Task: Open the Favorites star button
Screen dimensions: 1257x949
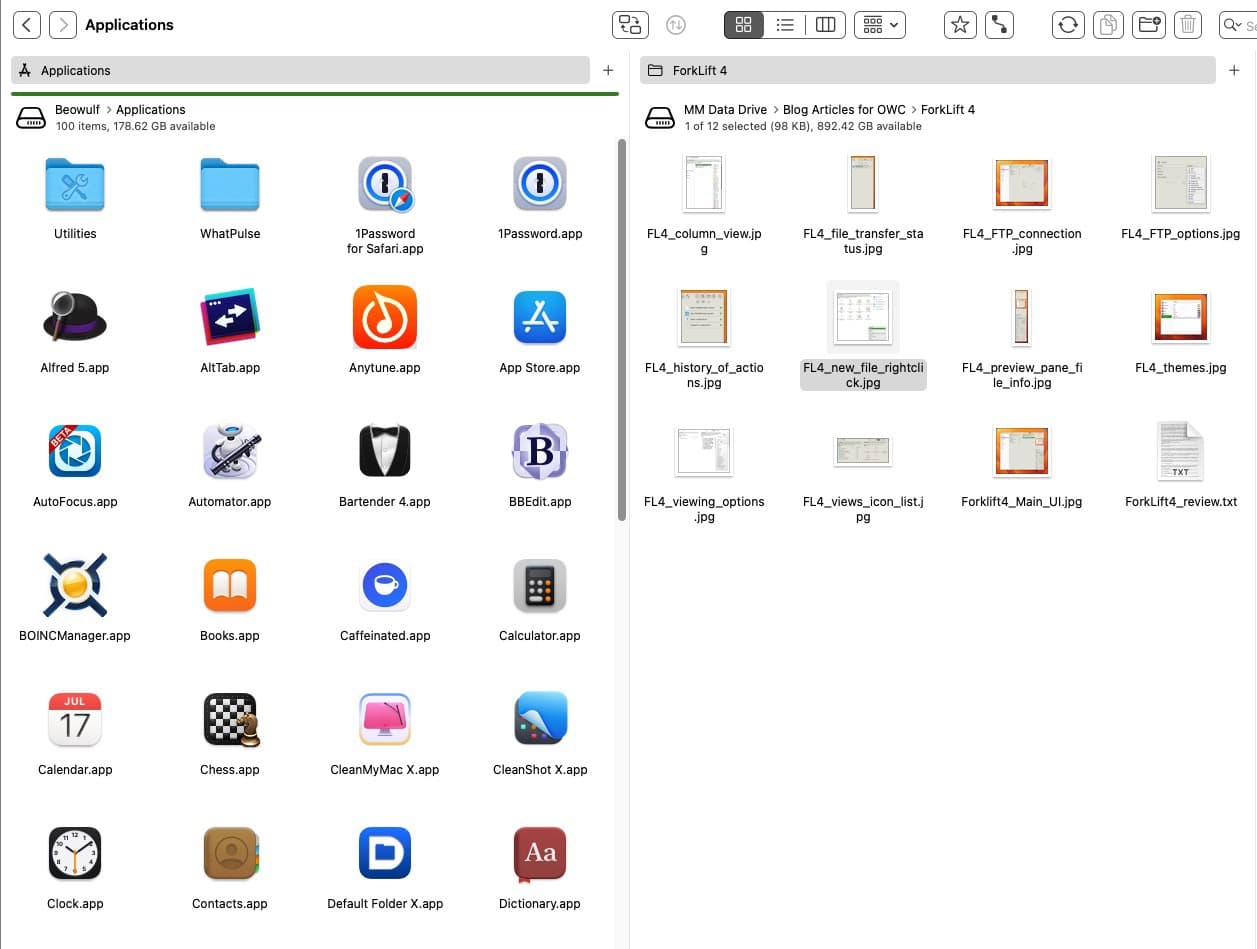Action: [960, 25]
